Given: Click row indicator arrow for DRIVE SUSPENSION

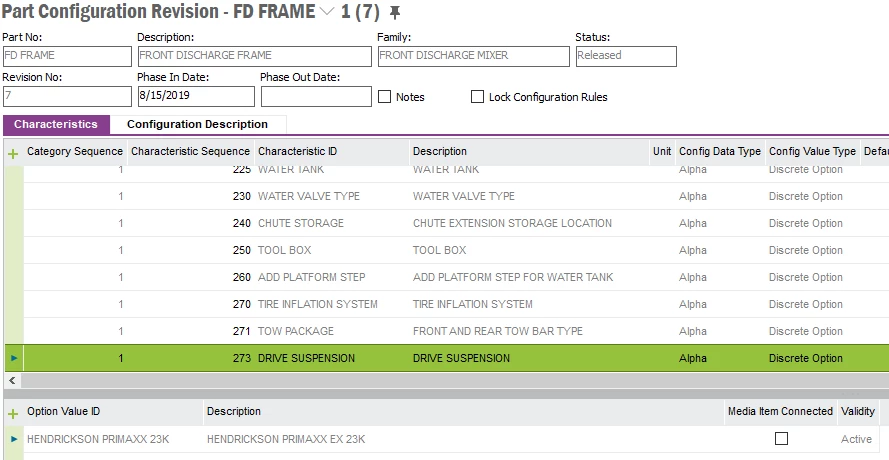Looking at the screenshot, I should (13, 358).
